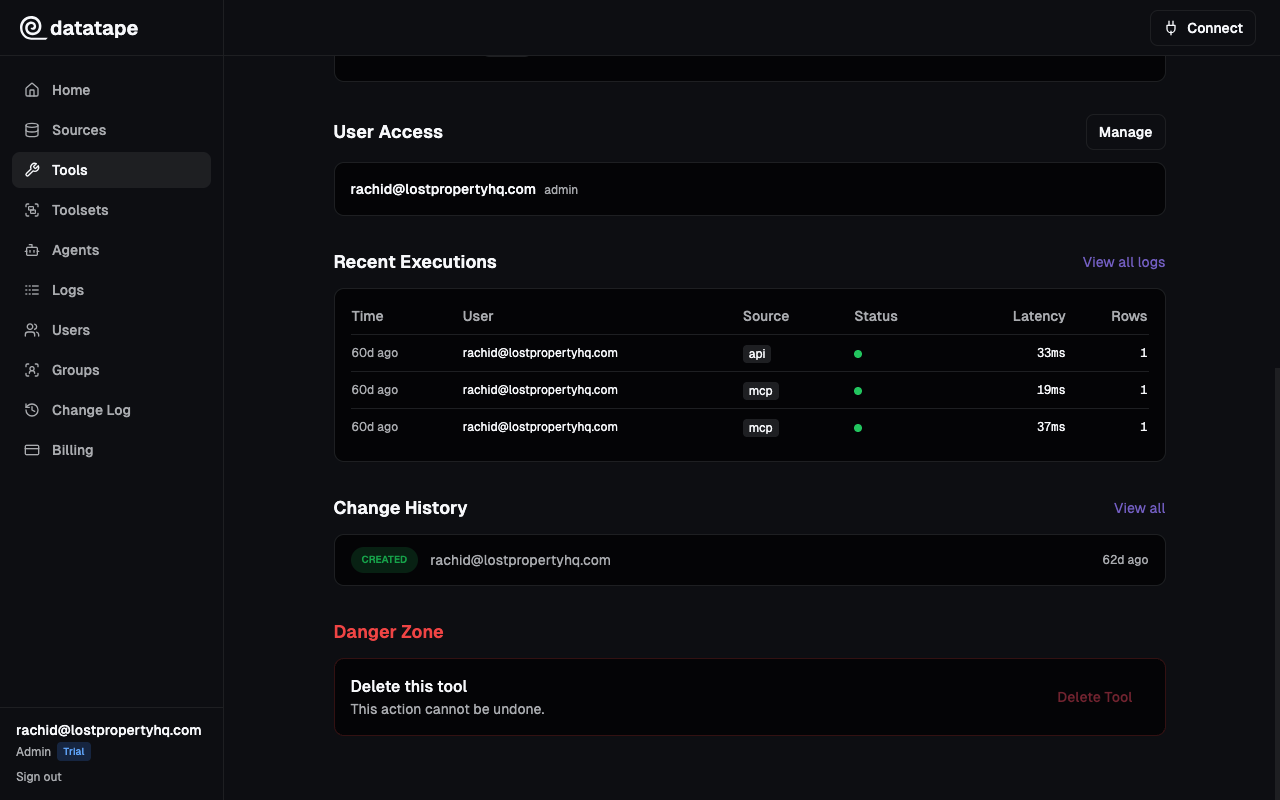Click email in the api execution row
This screenshot has width=1280, height=800.
tap(540, 353)
